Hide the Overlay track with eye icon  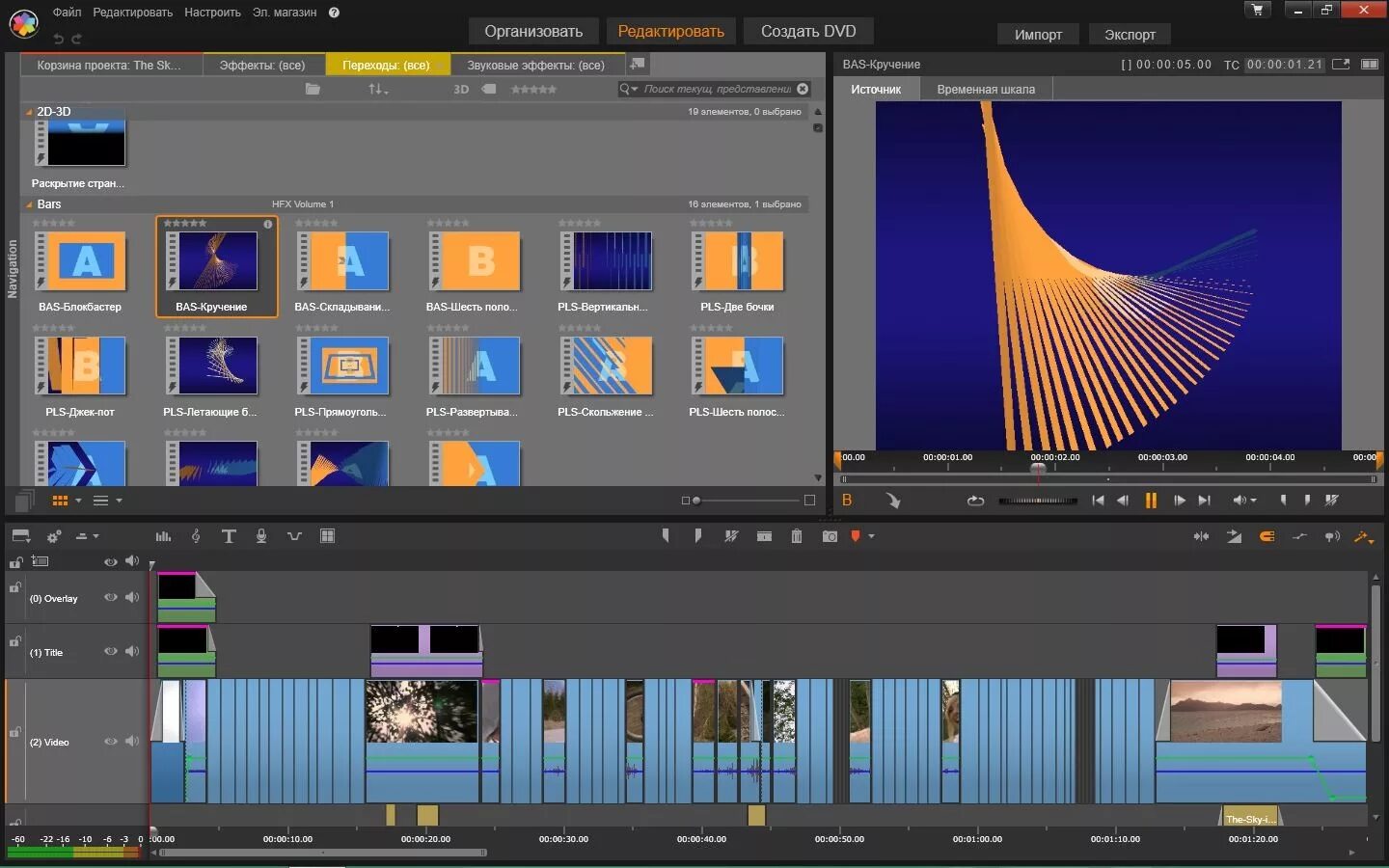click(x=111, y=598)
